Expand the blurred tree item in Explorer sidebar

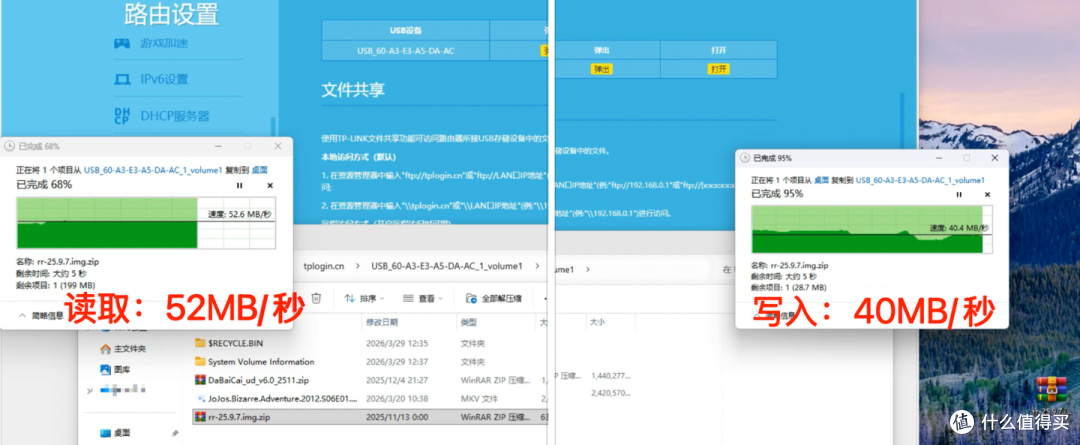pyautogui.click(x=90, y=391)
